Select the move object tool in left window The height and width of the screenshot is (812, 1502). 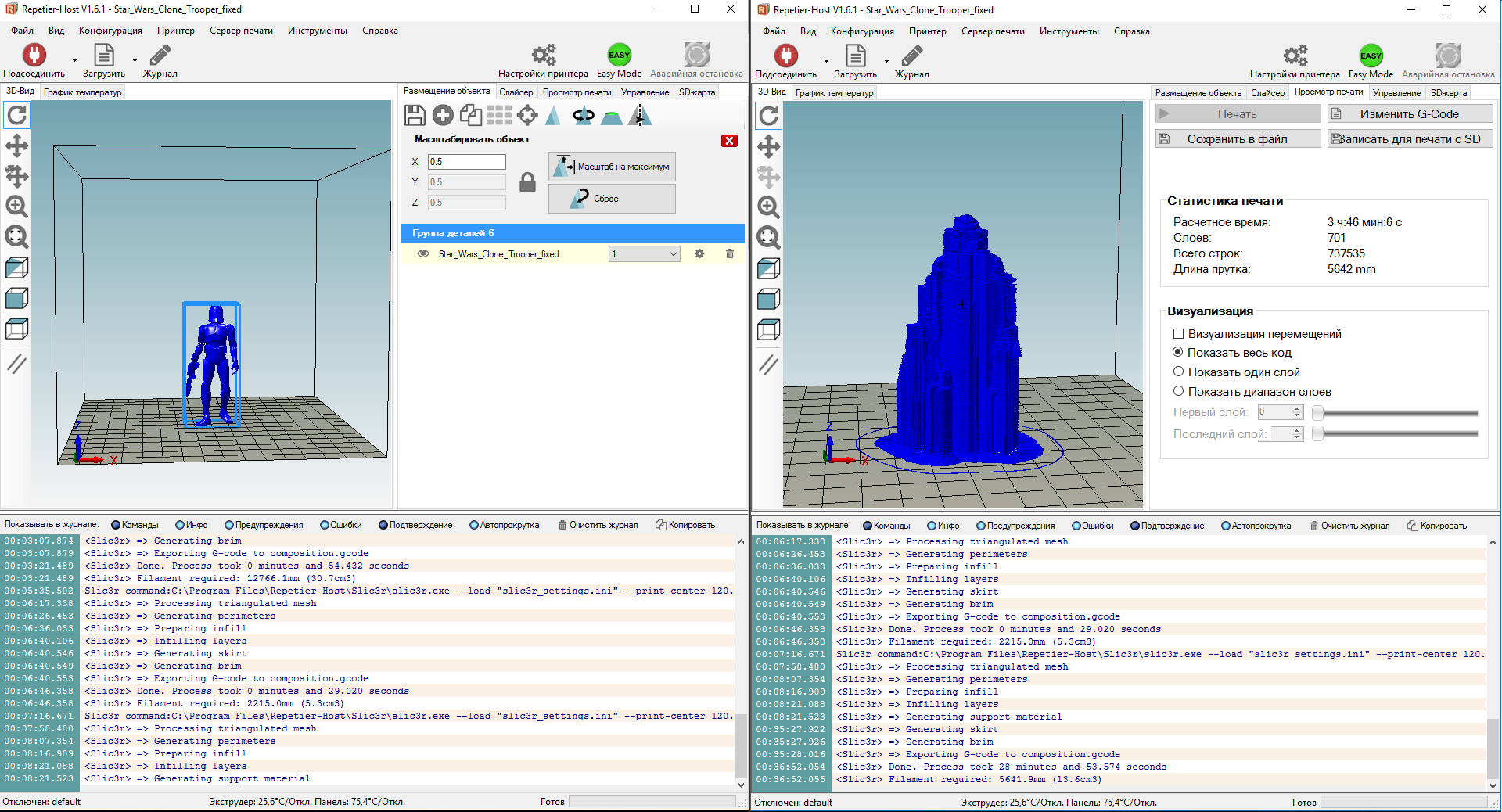(x=17, y=176)
